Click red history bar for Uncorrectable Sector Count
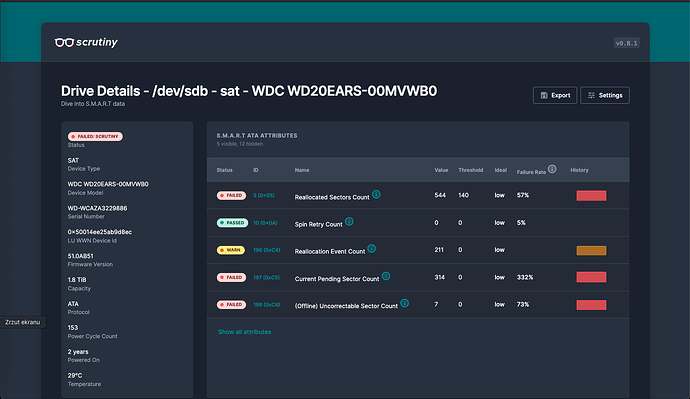This screenshot has width=690, height=399. [591, 305]
